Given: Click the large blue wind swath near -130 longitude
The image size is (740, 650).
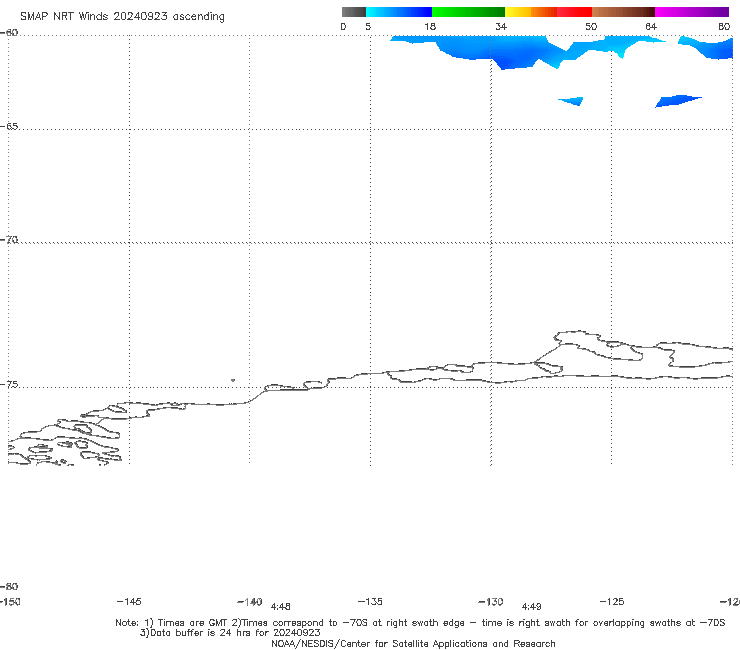Looking at the screenshot, I should 500,51.
